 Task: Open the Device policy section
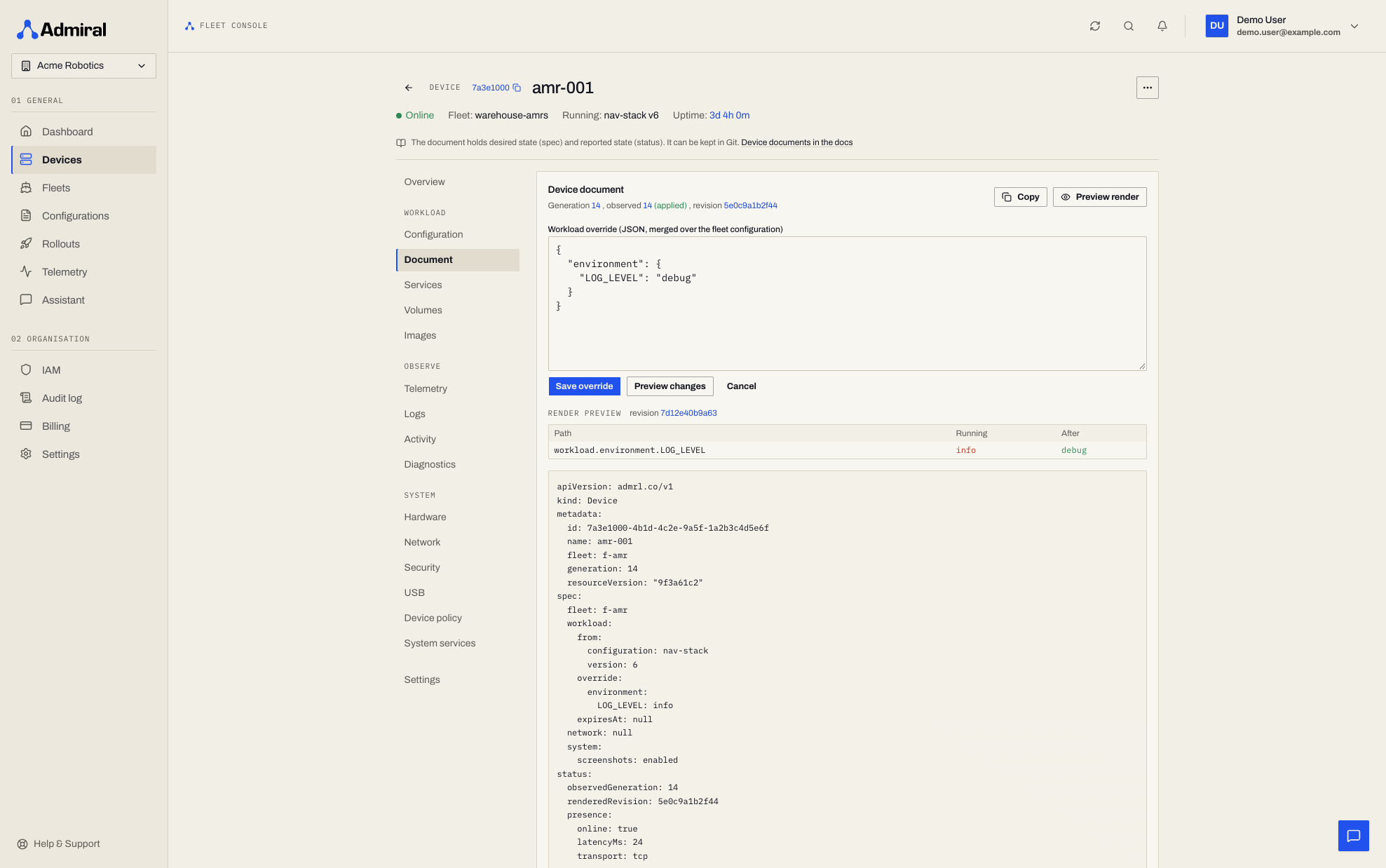tap(458, 618)
